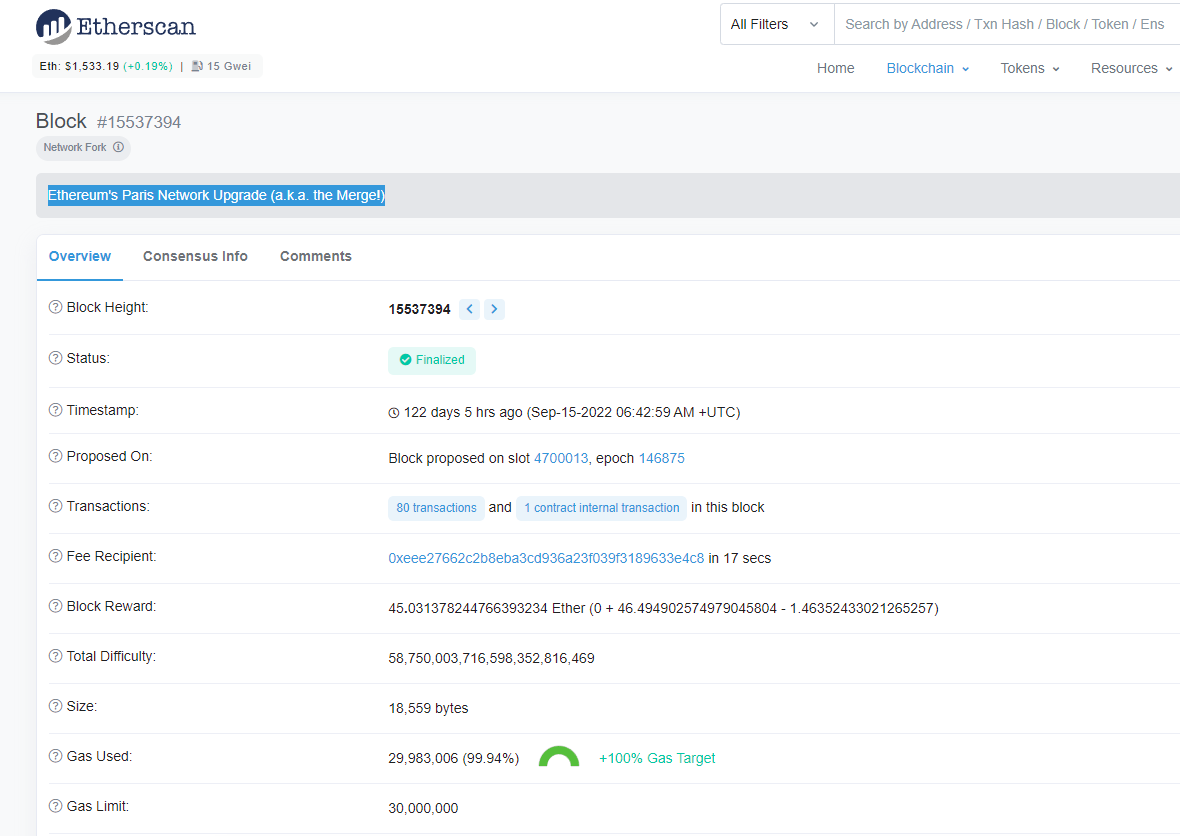The height and width of the screenshot is (836, 1180).
Task: Click the Finalized status badge
Action: click(x=432, y=360)
